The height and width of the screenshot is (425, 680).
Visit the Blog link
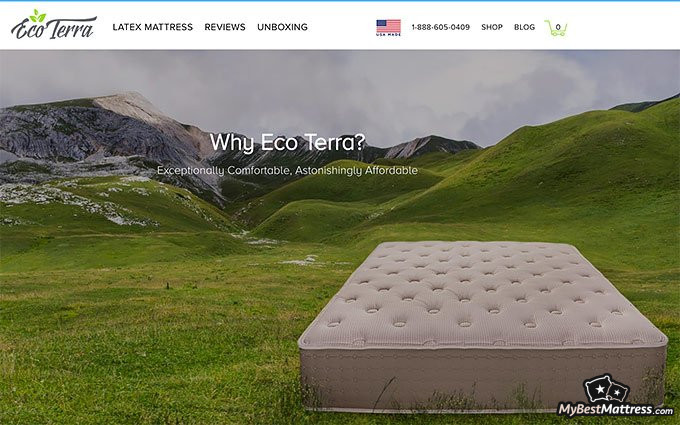524,27
